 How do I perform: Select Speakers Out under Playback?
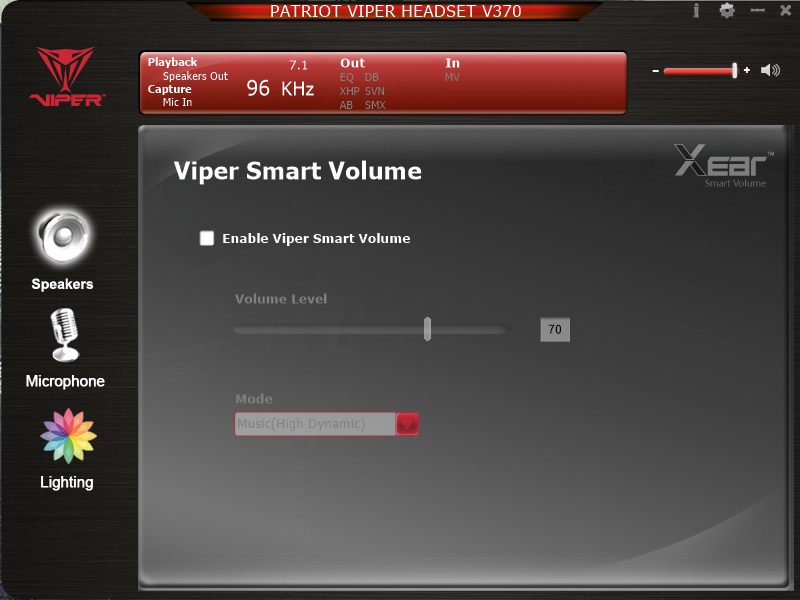(x=195, y=76)
